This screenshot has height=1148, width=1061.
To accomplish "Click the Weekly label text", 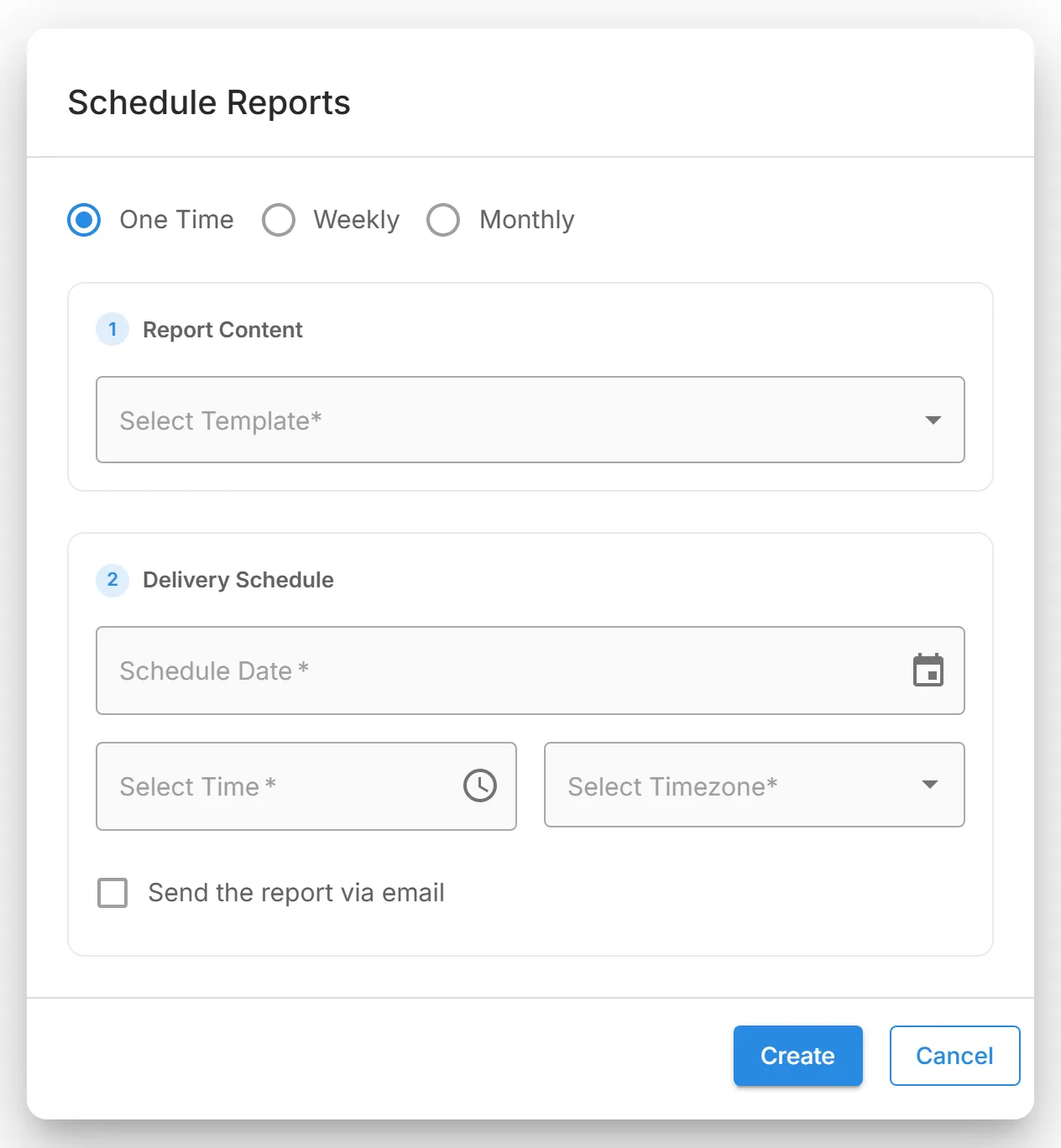I will coord(357,220).
